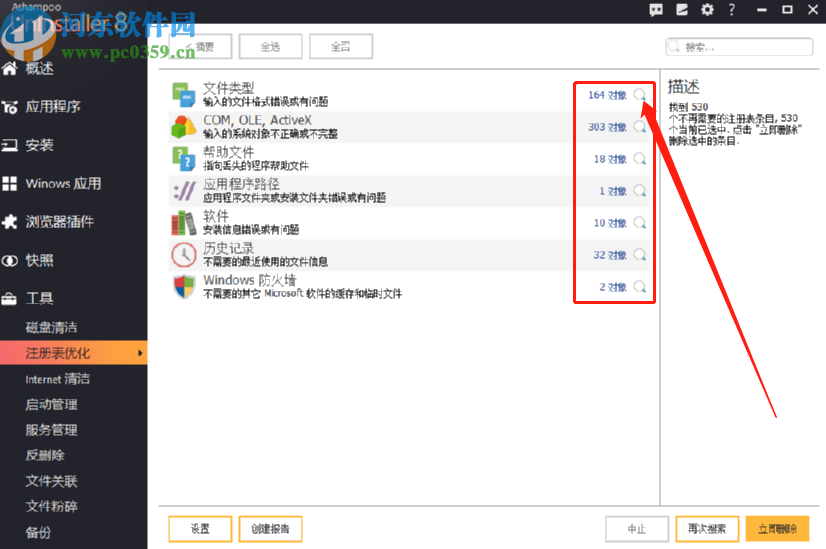This screenshot has width=826, height=549.
Task: Select Internet 清洁 tool
Action: pos(57,379)
